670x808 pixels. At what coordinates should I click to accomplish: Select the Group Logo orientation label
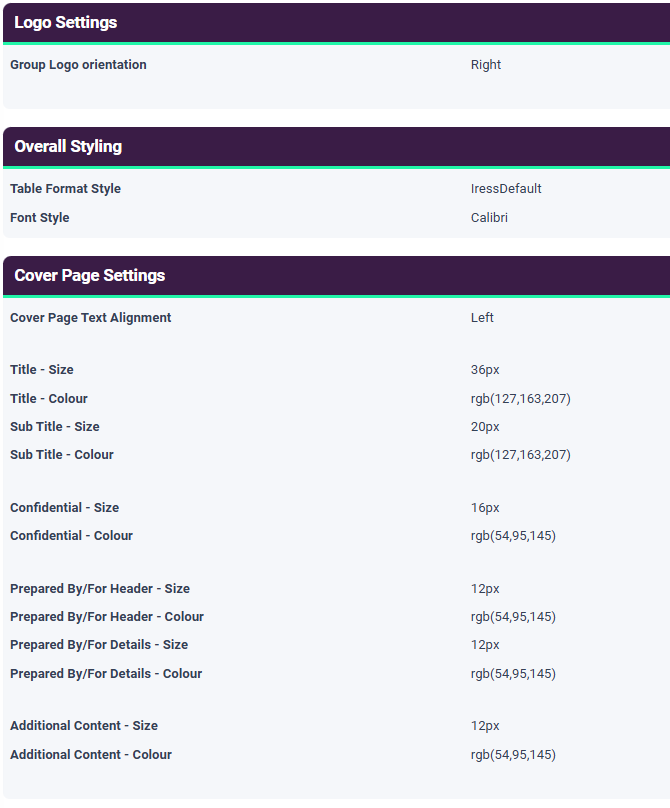coord(78,65)
